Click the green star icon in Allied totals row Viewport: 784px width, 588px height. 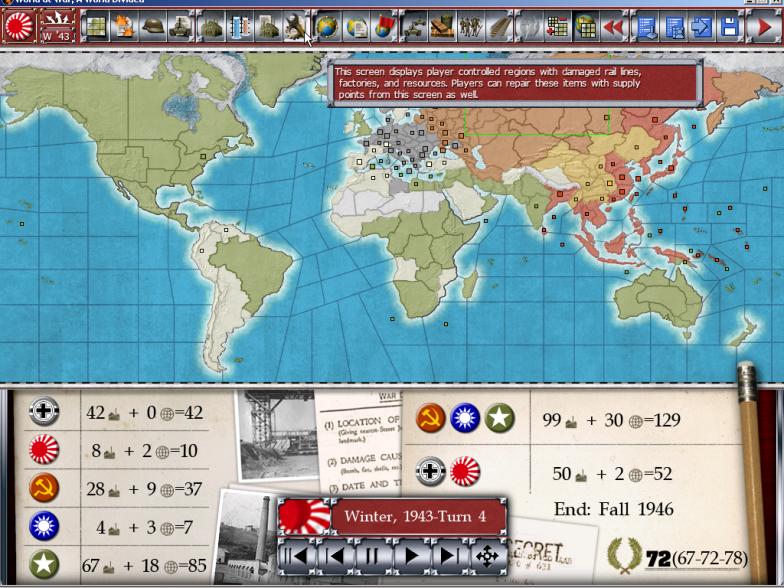[x=499, y=418]
